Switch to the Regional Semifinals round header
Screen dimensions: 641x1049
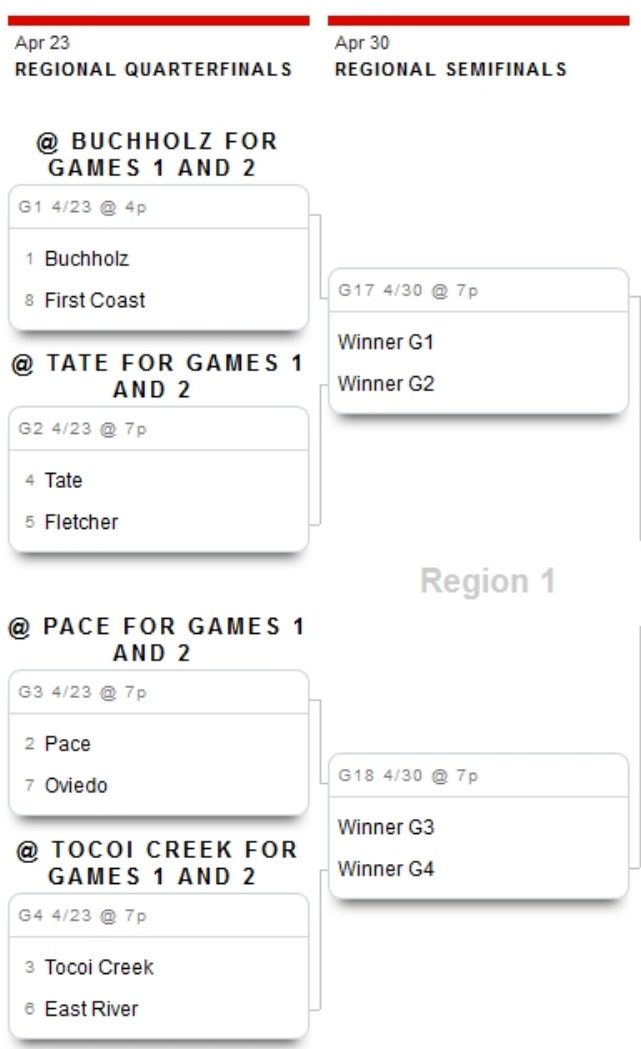[x=450, y=70]
